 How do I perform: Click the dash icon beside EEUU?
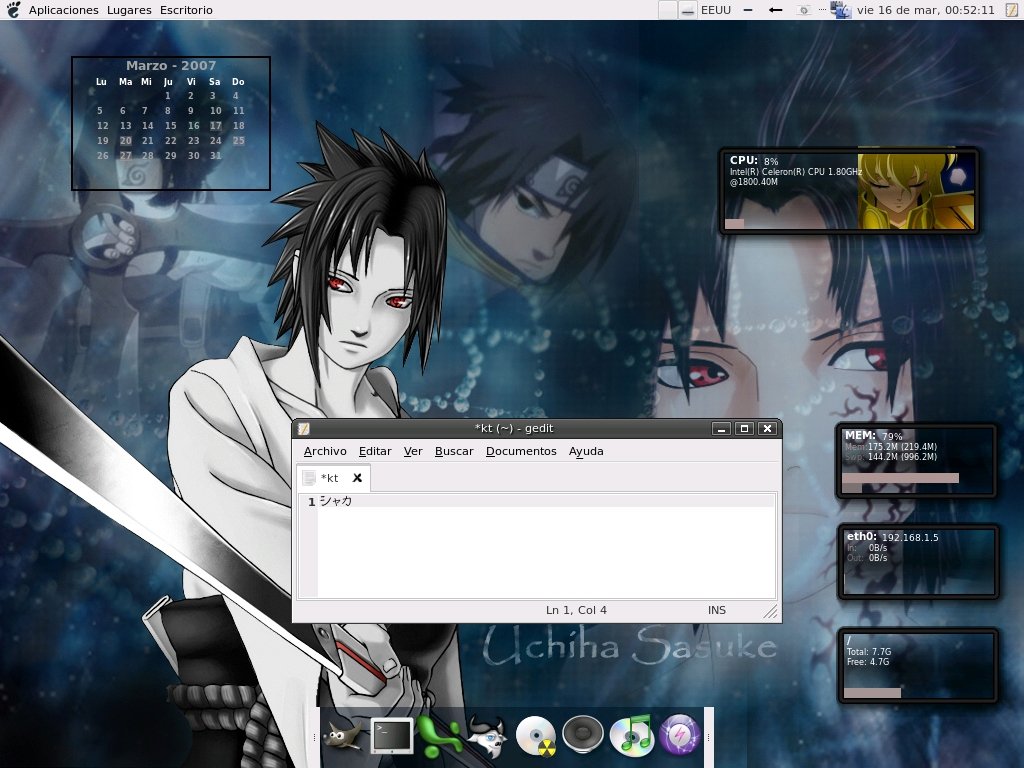tap(748, 10)
